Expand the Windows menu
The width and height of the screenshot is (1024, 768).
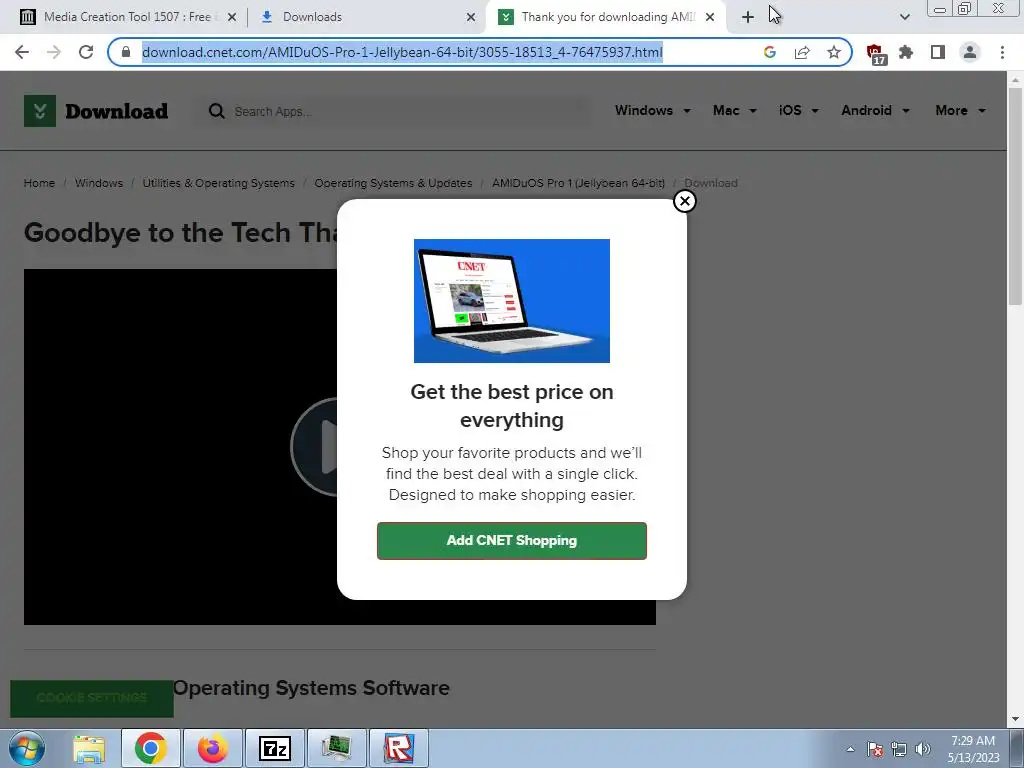[652, 110]
